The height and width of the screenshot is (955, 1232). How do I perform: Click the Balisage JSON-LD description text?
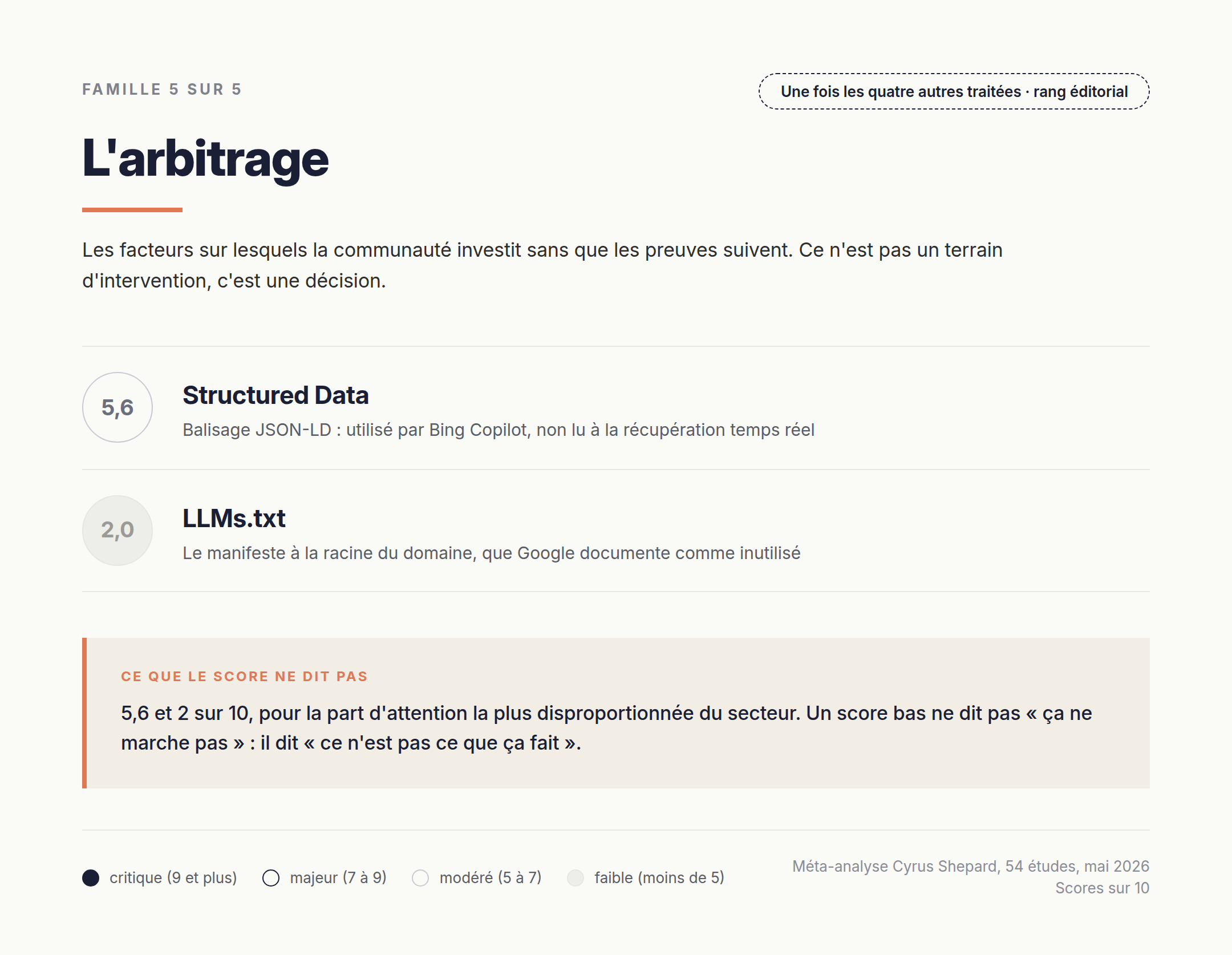click(x=499, y=430)
